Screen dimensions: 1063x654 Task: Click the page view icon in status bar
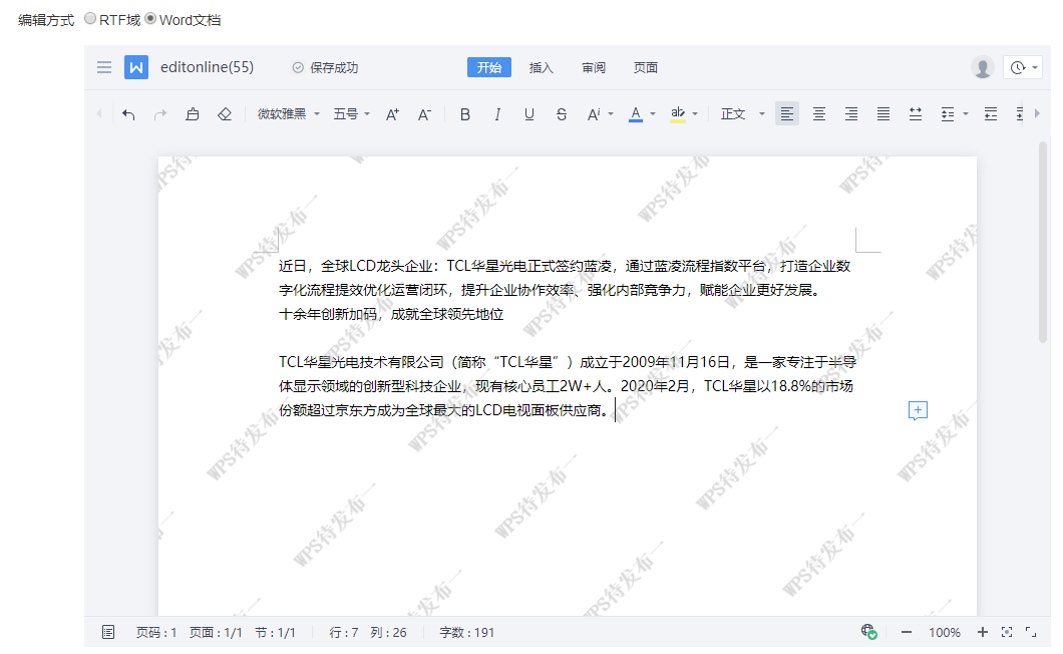[108, 632]
